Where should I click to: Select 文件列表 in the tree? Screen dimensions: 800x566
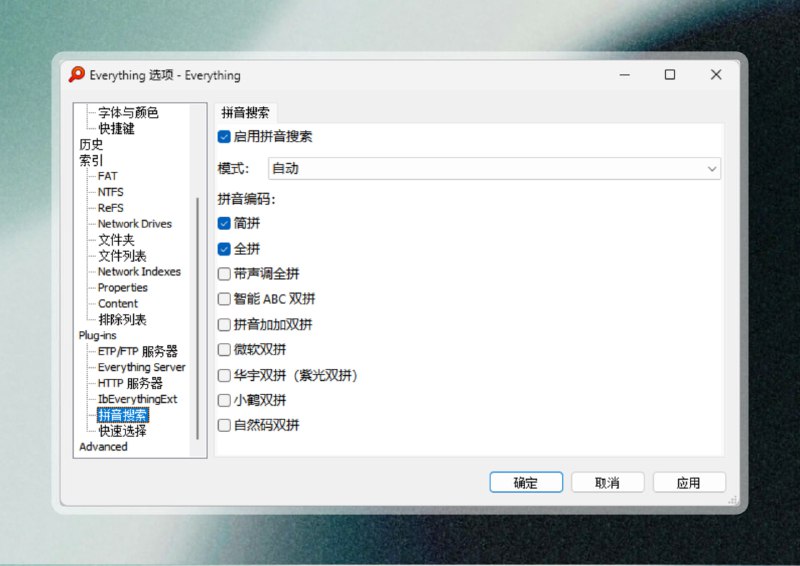click(122, 255)
